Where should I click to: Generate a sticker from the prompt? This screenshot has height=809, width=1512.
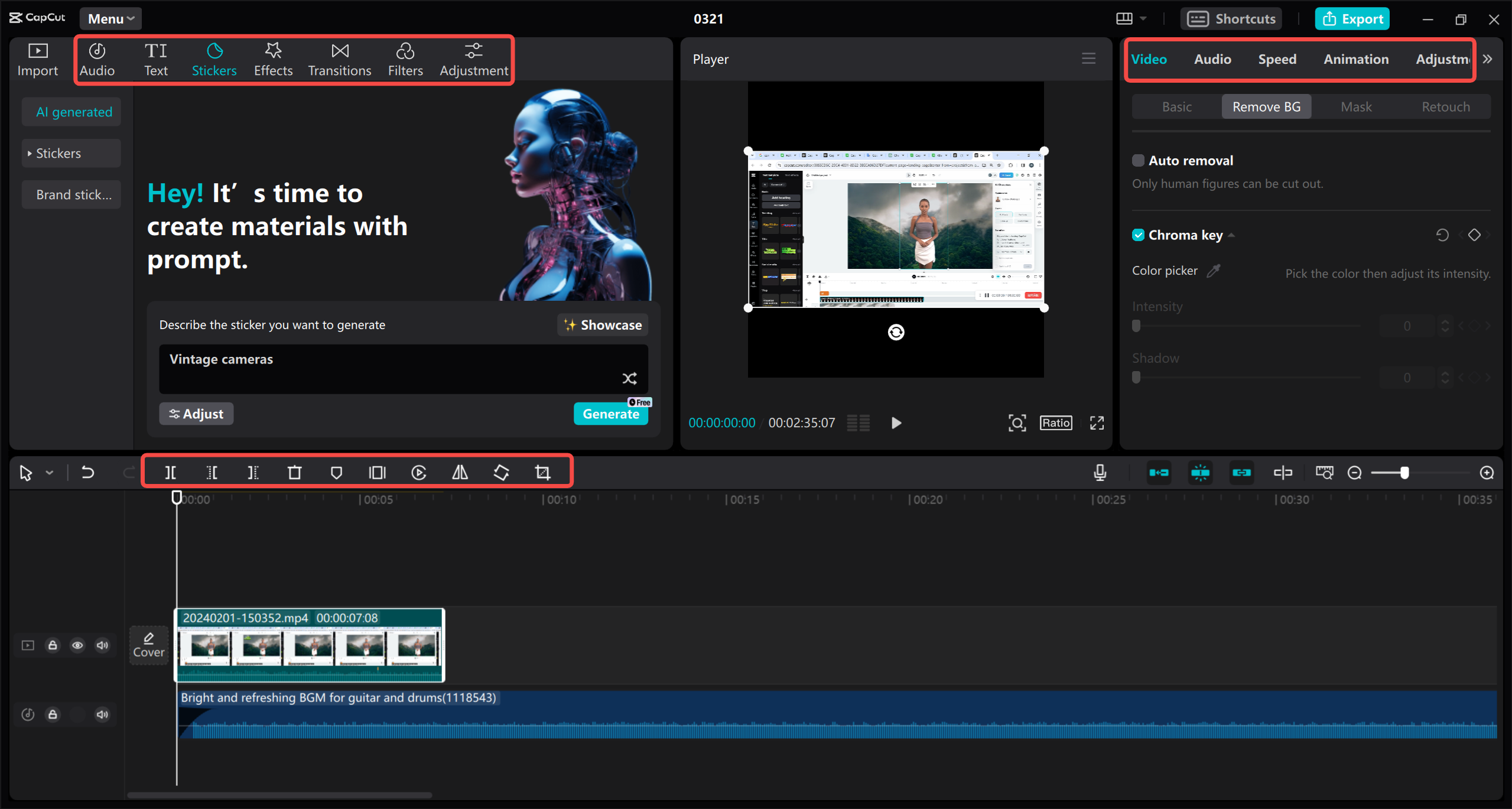[x=610, y=414]
